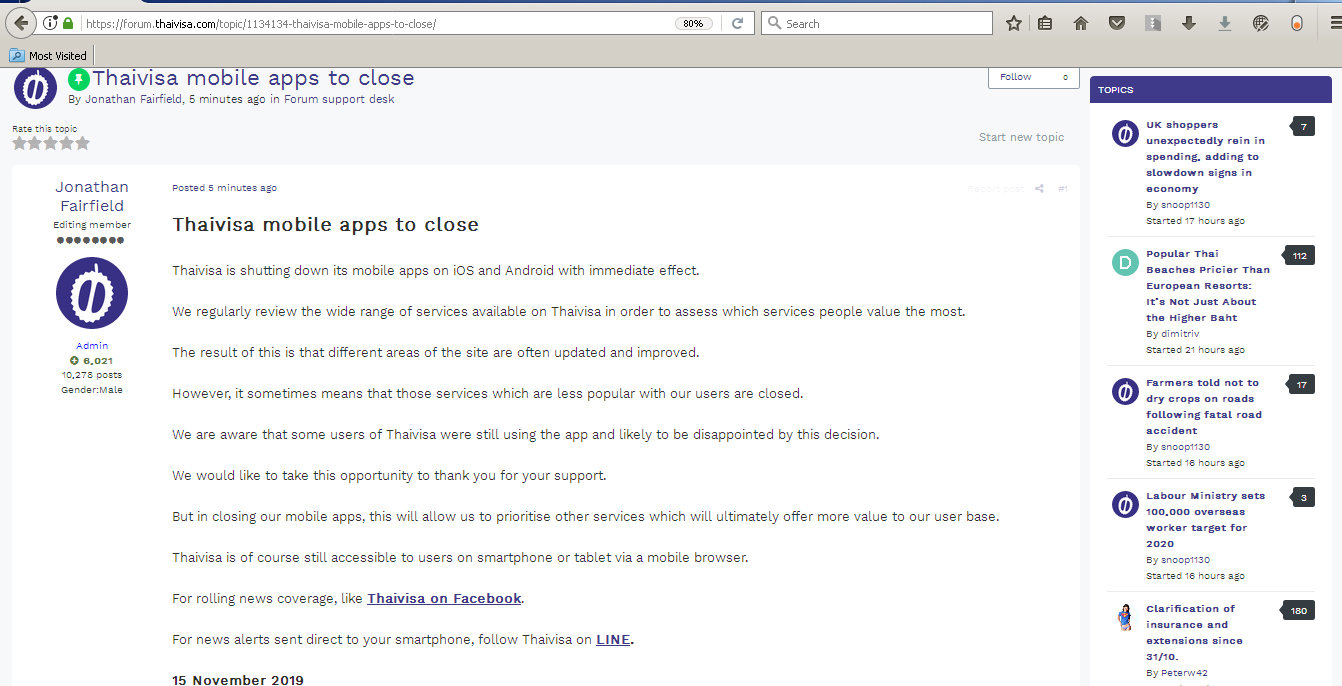This screenshot has height=686, width=1342.
Task: Bookmark this page with the star icon
Action: (x=1014, y=23)
